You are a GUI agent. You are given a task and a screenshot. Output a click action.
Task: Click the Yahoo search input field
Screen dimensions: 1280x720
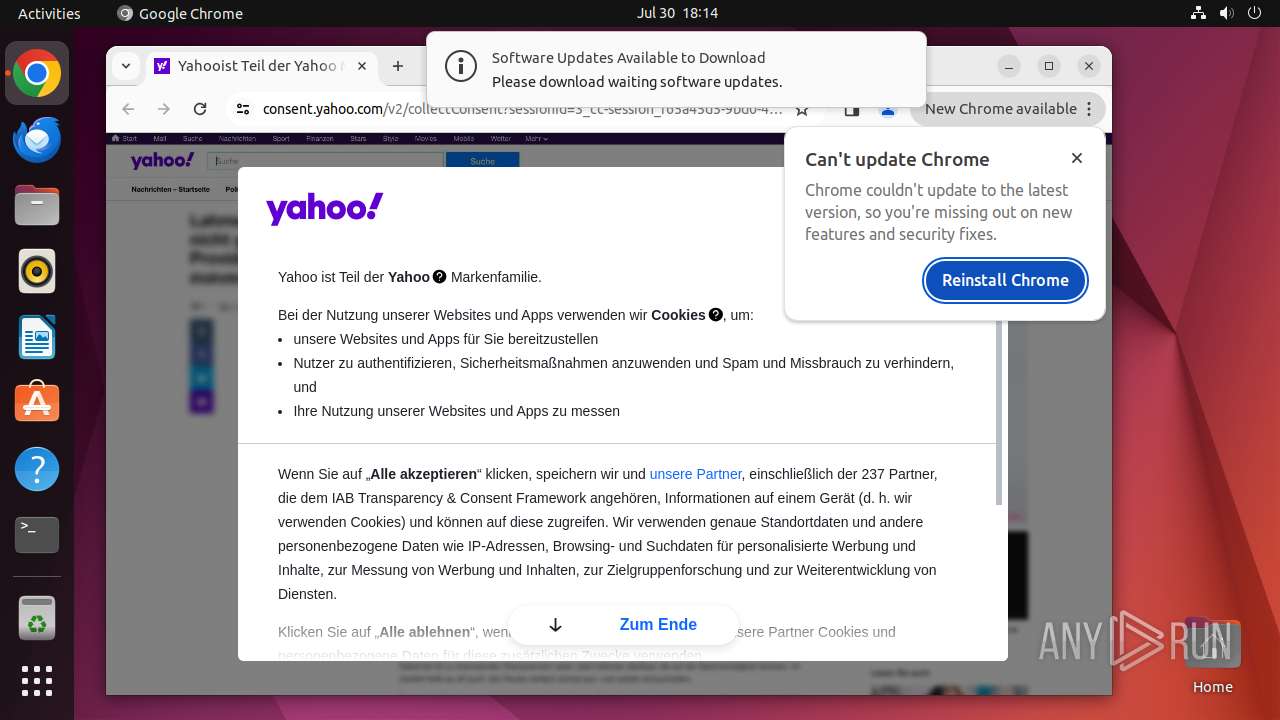coord(325,161)
